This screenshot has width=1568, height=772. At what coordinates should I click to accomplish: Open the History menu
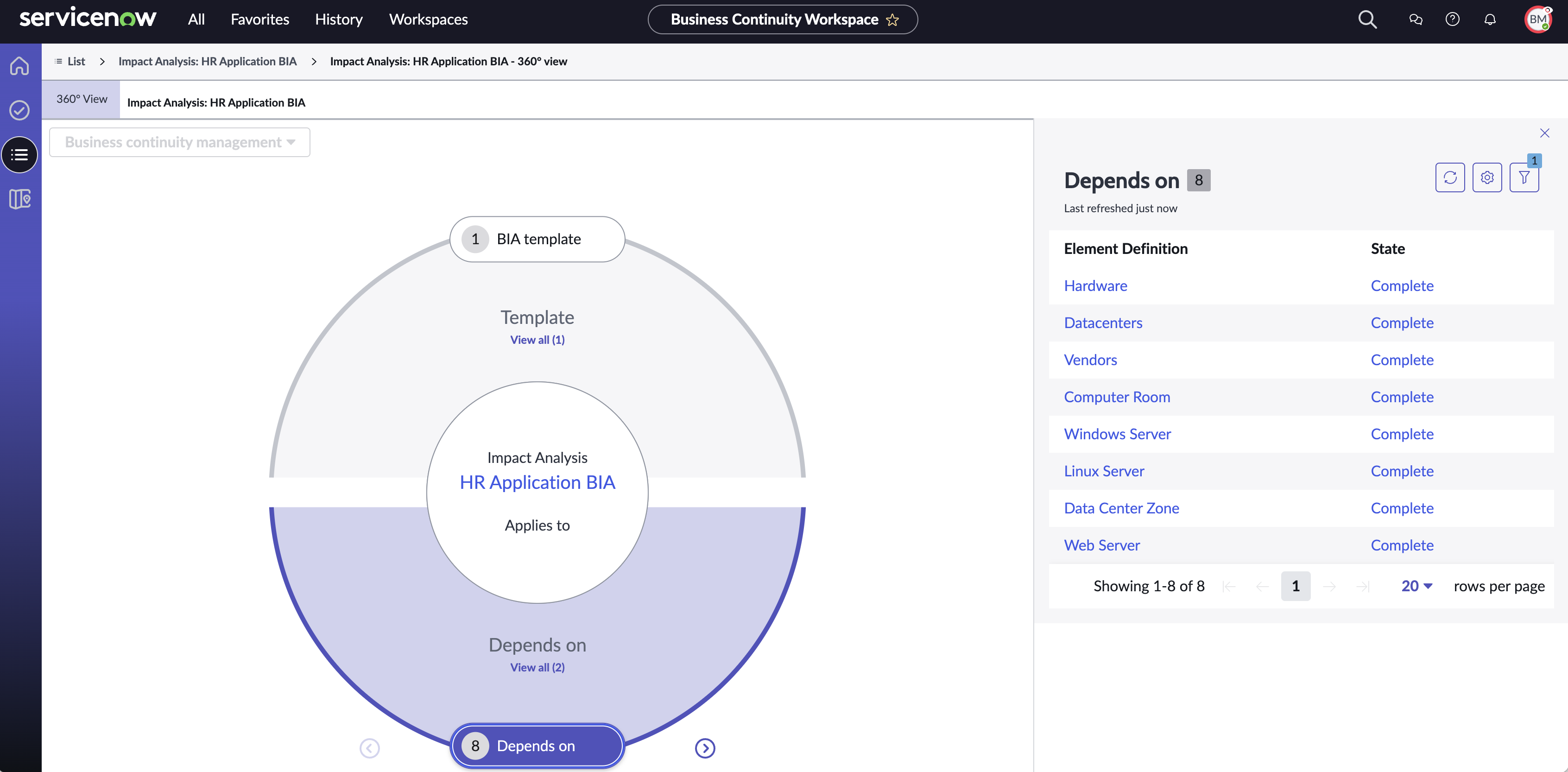tap(338, 19)
